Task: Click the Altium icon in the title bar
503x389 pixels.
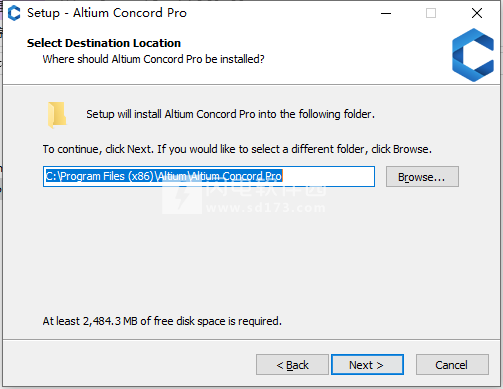Action: click(x=14, y=13)
